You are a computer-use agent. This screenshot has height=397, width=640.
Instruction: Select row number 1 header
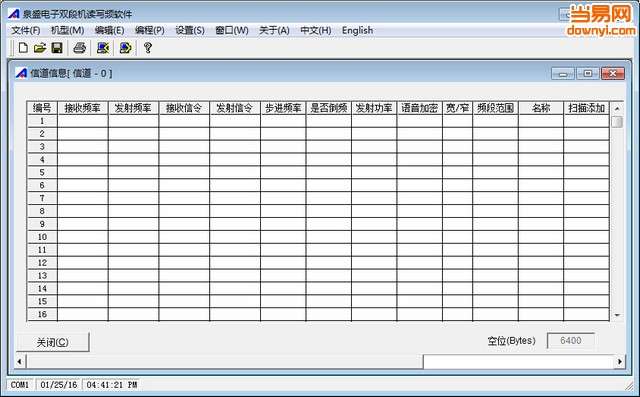pyautogui.click(x=42, y=121)
